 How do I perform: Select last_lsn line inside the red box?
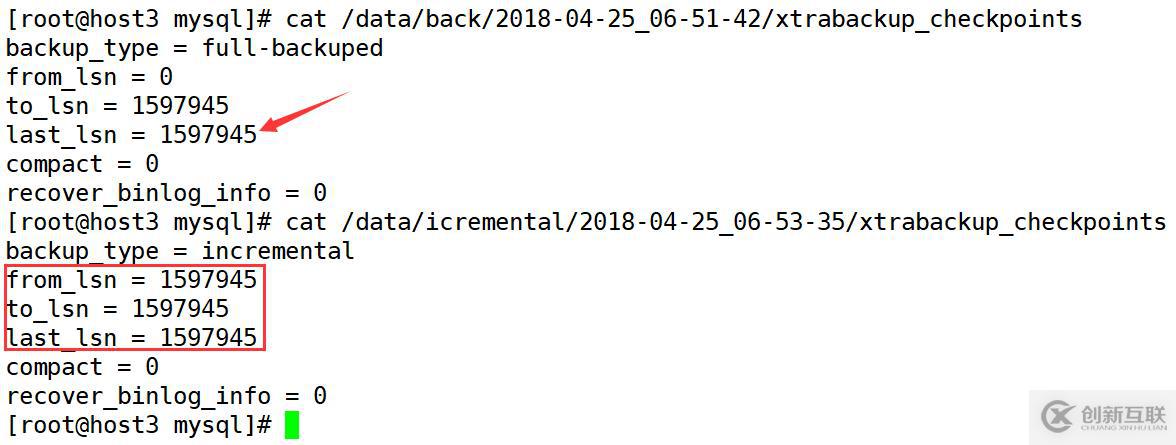point(131,338)
